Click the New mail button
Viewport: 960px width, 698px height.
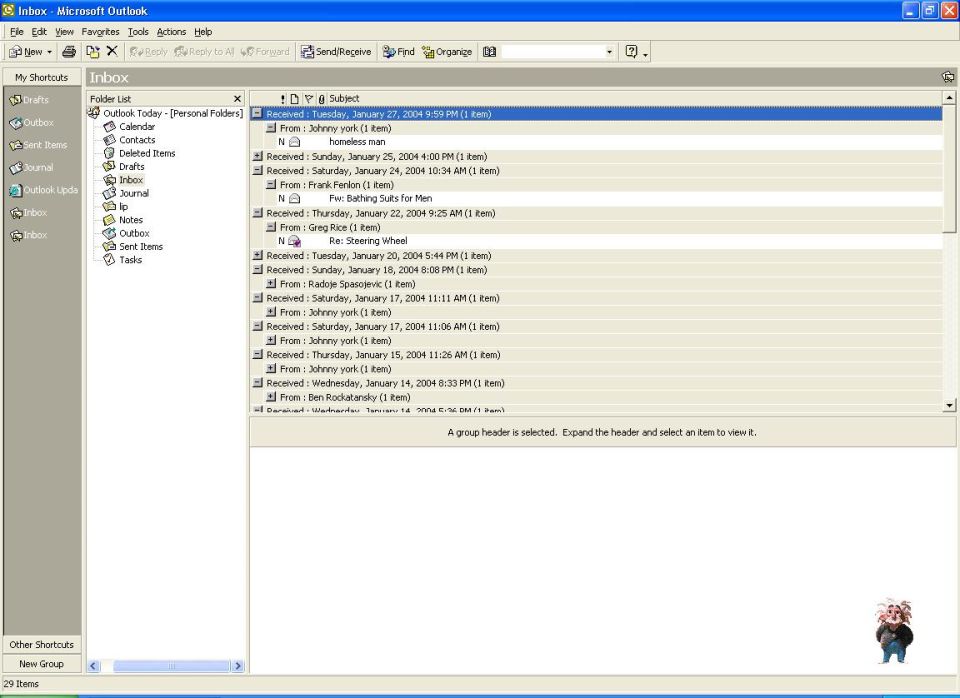coord(26,51)
